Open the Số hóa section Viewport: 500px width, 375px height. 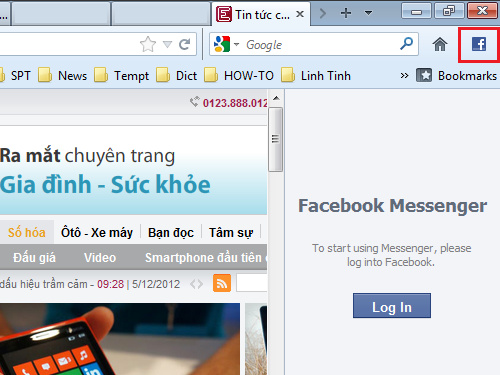(x=26, y=232)
